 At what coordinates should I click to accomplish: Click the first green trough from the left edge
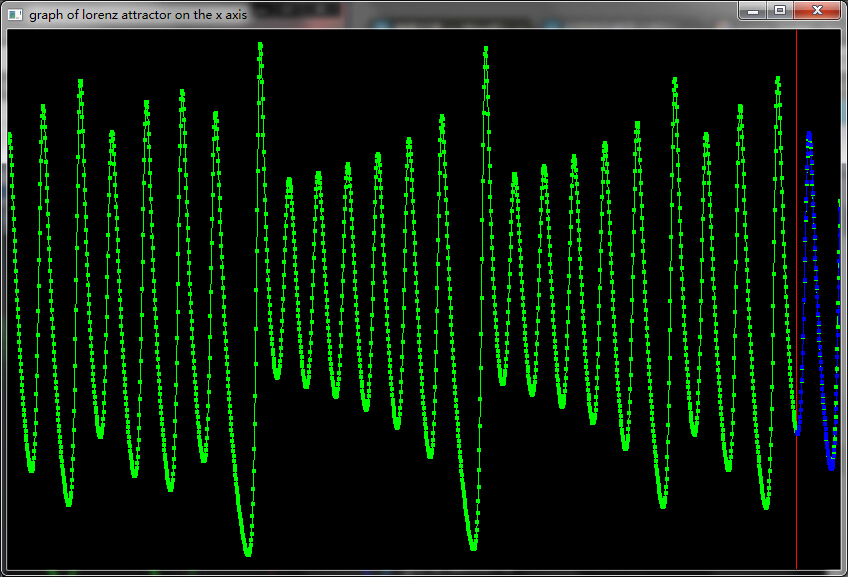pyautogui.click(x=31, y=468)
